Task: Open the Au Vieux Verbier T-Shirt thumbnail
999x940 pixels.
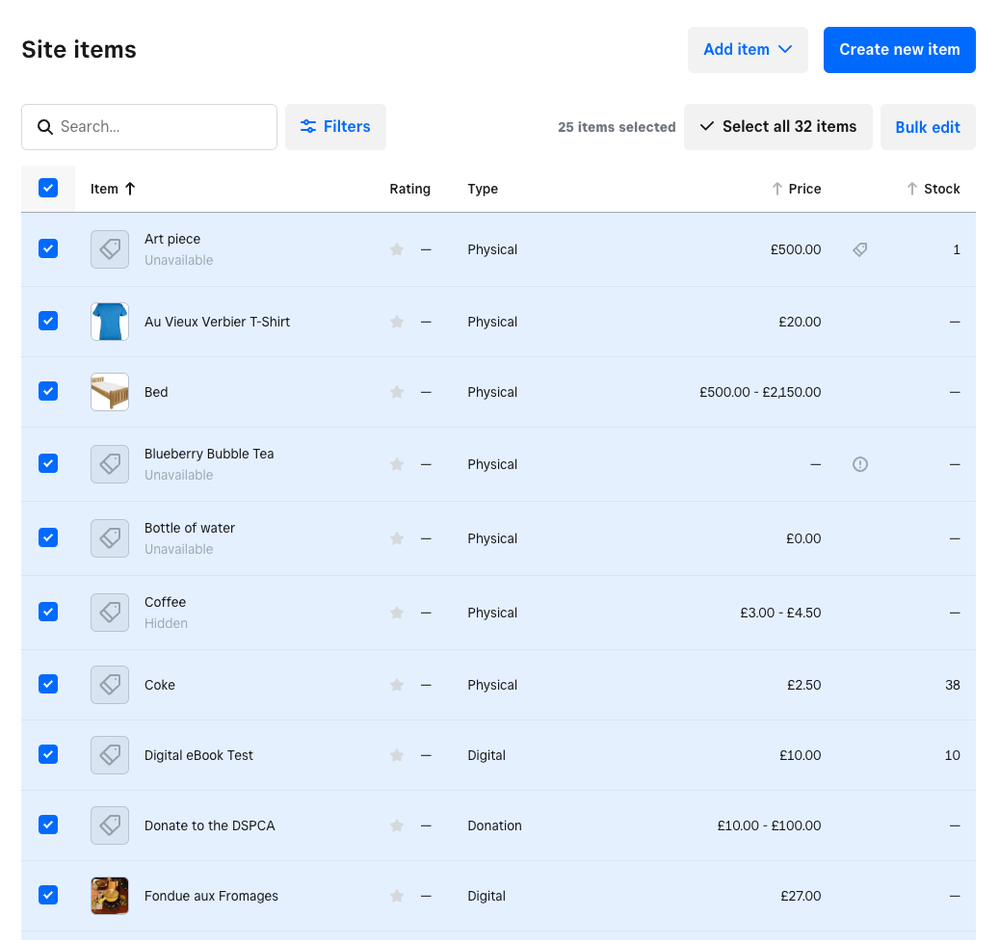Action: click(x=110, y=322)
